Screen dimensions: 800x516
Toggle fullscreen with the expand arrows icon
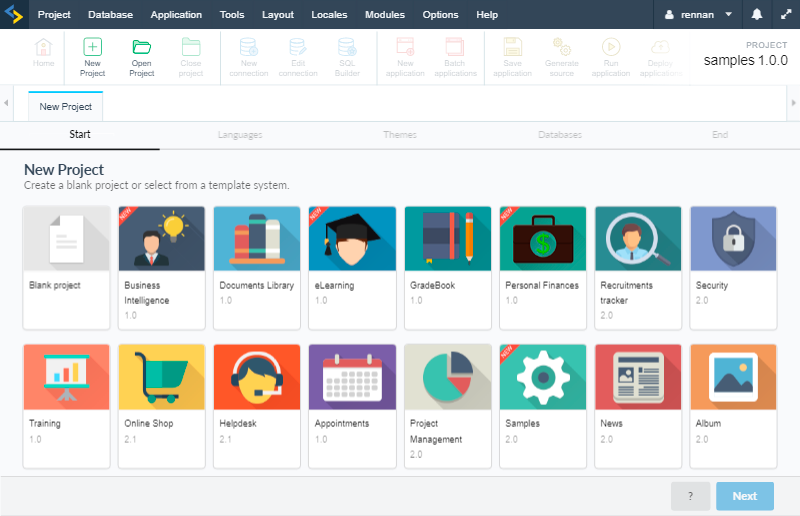(x=785, y=15)
